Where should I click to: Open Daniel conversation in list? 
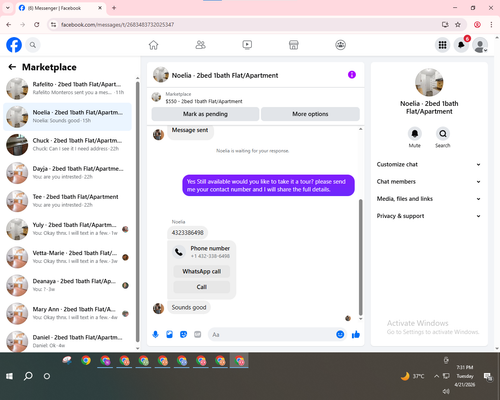coord(67,341)
